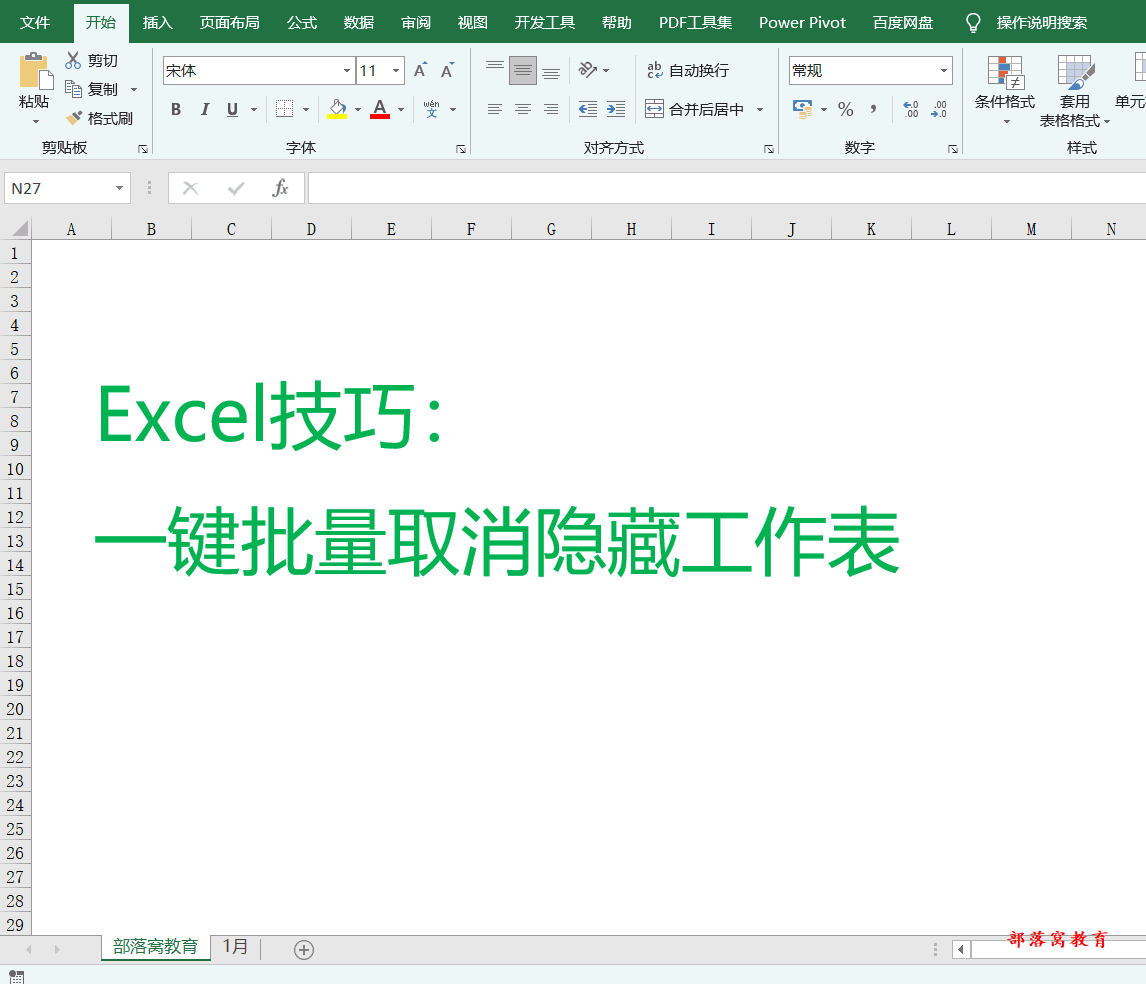This screenshot has height=984, width=1146.
Task: Toggle Wrap Text 自动换行
Action: pyautogui.click(x=688, y=70)
